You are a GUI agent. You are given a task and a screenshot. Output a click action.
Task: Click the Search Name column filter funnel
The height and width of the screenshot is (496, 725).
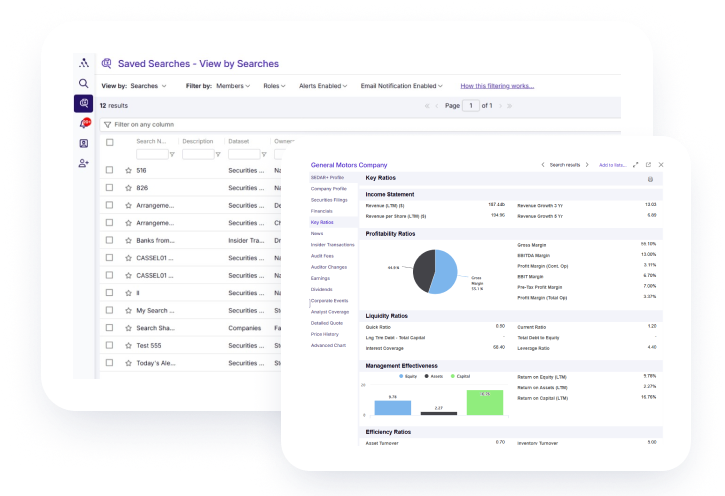[x=172, y=154]
